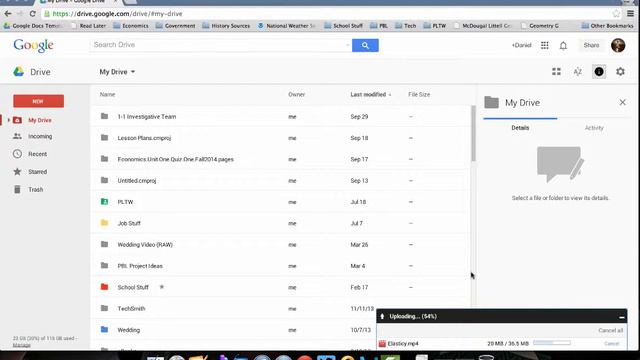Minimize the Uploading panel
This screenshot has height=360, width=640.
(621, 317)
